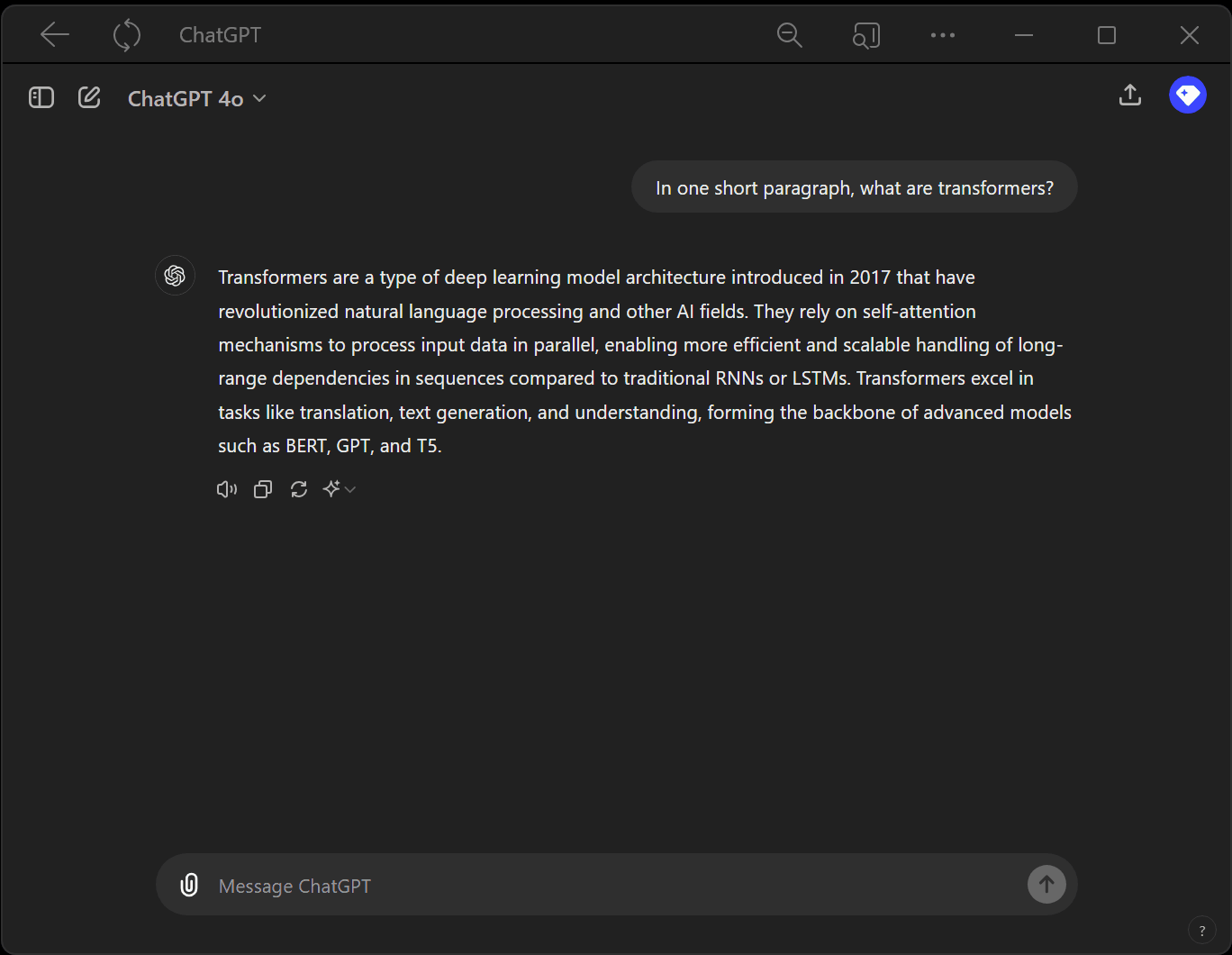Open the ChatGPT 4o model selector dropdown
1232x955 pixels.
click(196, 98)
